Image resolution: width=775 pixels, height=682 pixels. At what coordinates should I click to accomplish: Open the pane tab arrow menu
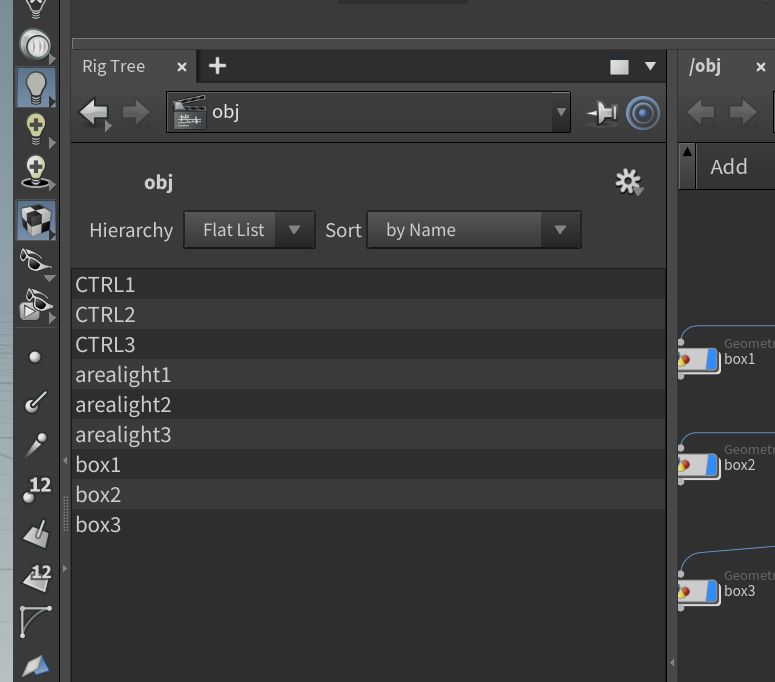(x=650, y=66)
